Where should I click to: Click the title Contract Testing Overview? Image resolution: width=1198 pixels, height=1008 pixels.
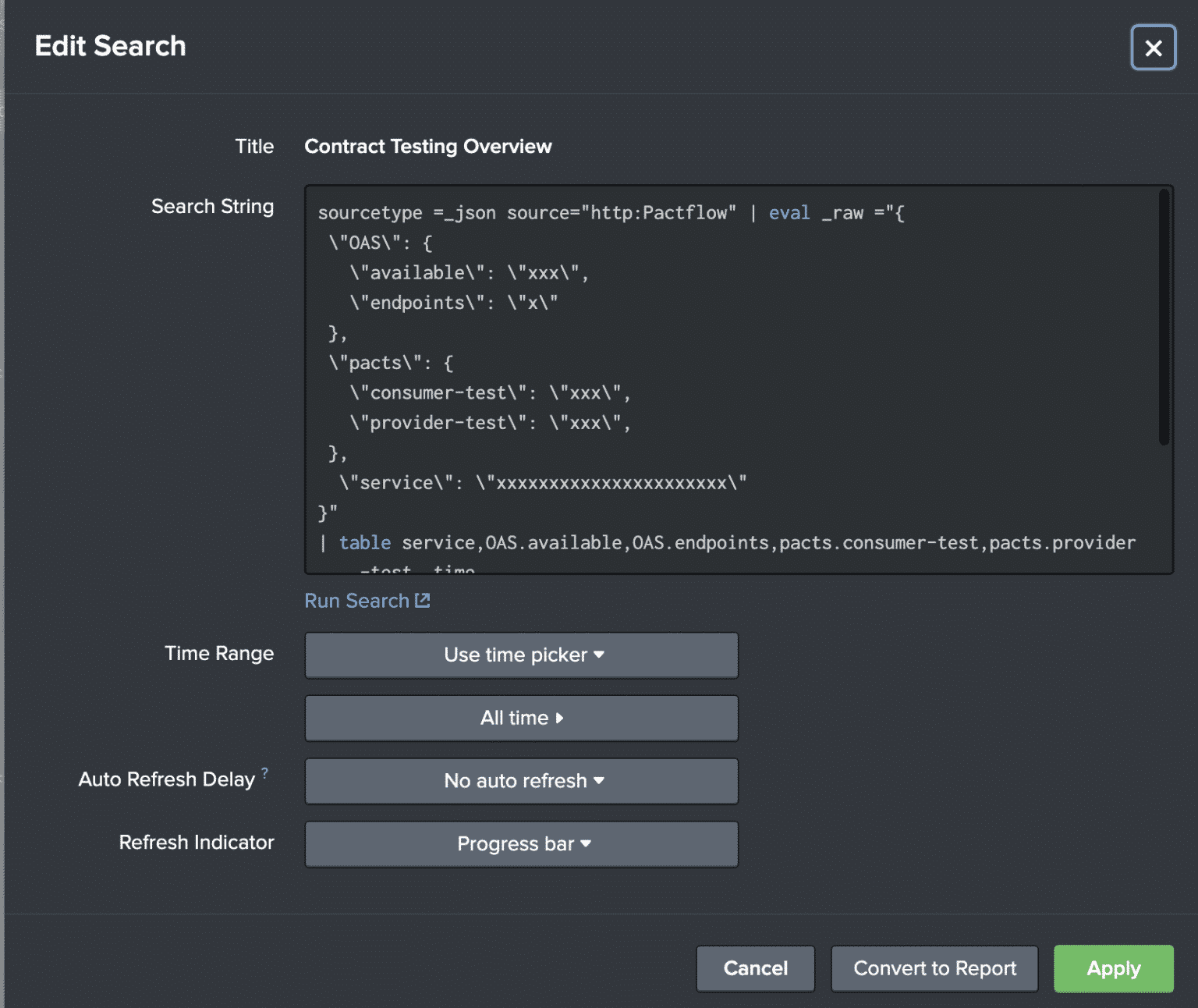click(428, 146)
